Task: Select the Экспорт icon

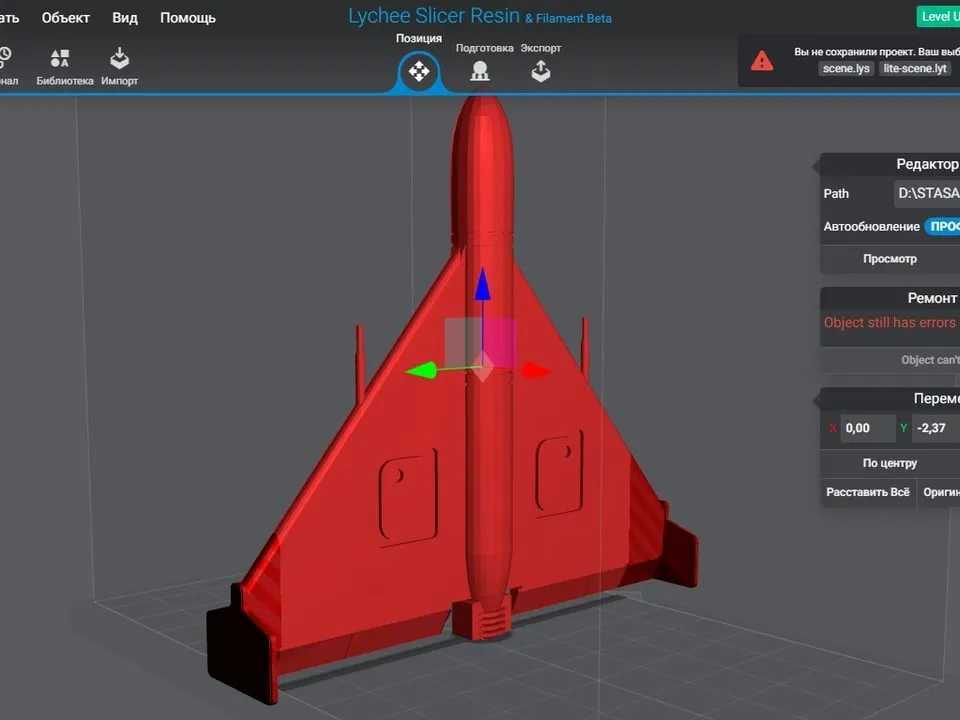Action: [x=540, y=70]
